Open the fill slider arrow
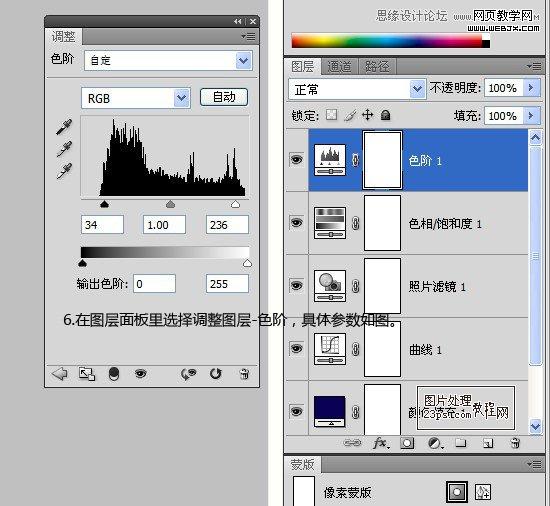The width and height of the screenshot is (550, 506). point(531,116)
